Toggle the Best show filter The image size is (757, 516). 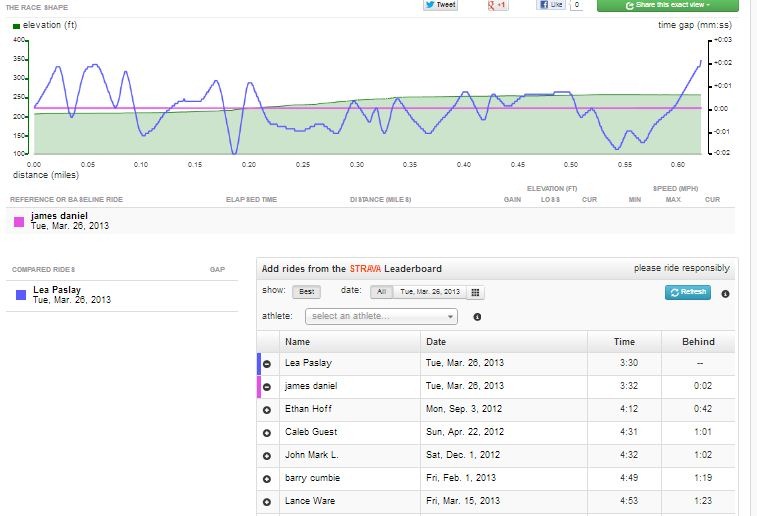coord(307,292)
